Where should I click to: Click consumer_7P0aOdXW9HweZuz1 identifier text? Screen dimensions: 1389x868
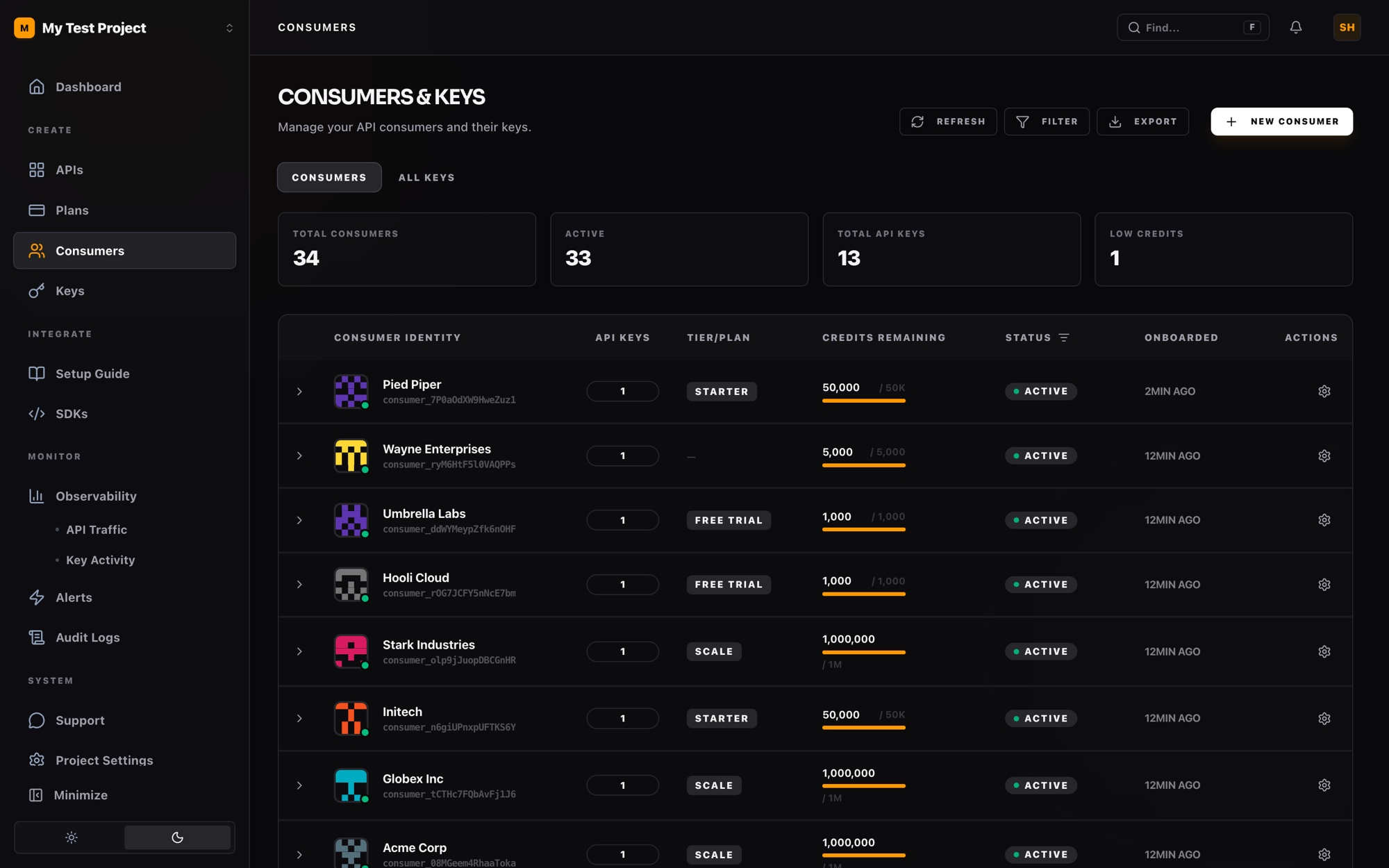pyautogui.click(x=449, y=401)
